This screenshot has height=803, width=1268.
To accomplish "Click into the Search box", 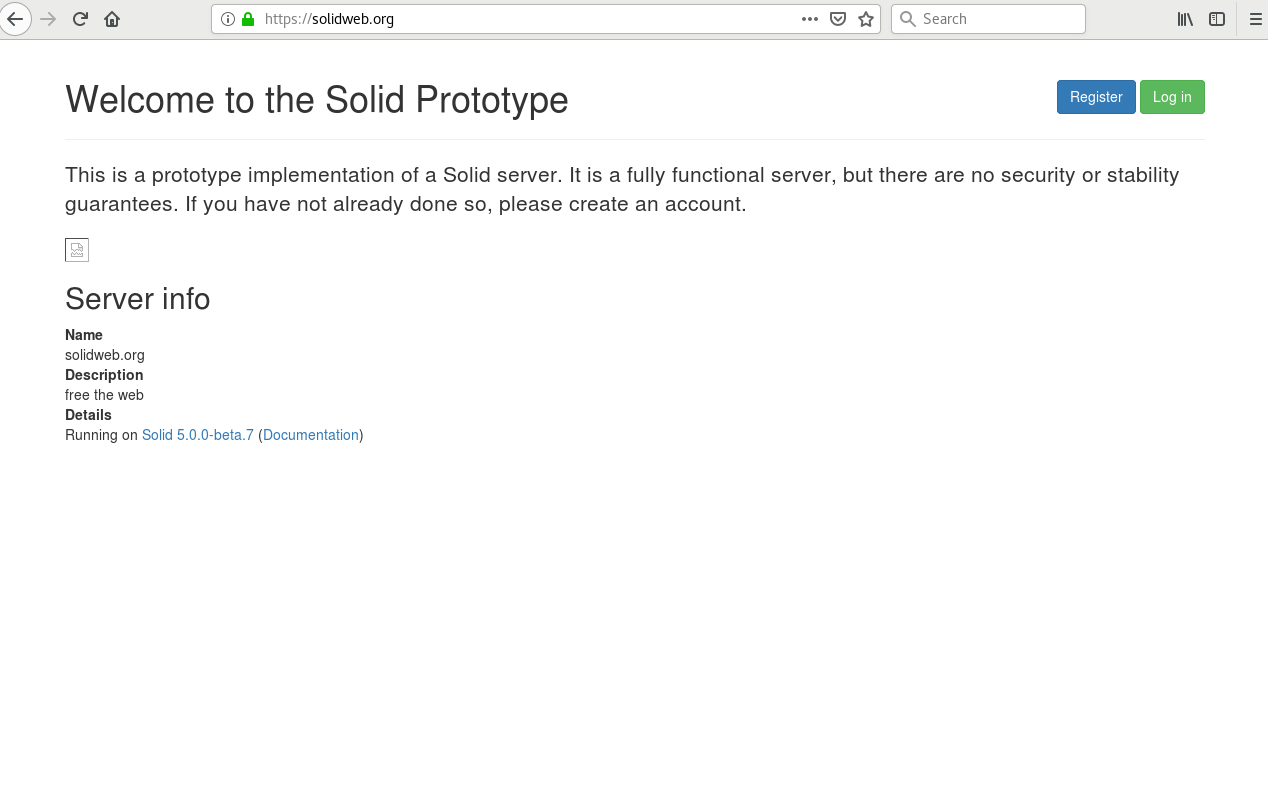I will tap(1000, 19).
